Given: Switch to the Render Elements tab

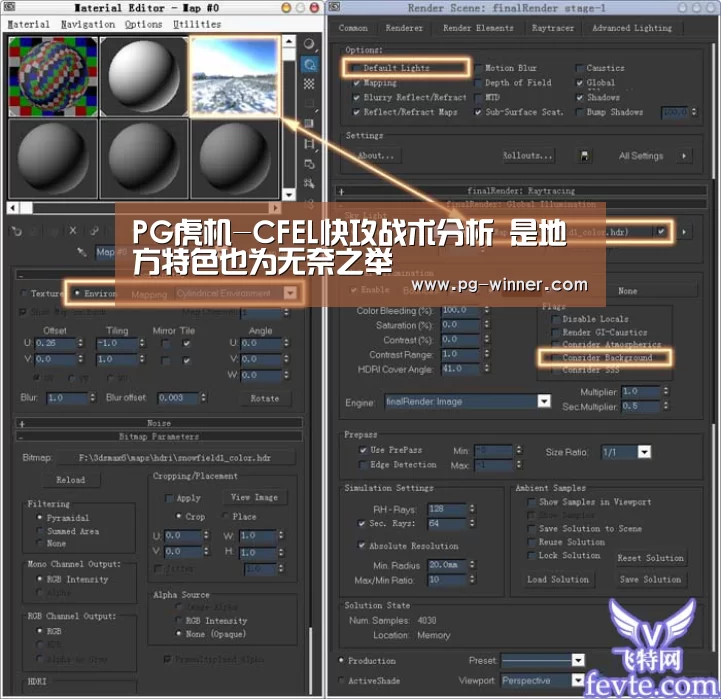Looking at the screenshot, I should (x=478, y=28).
